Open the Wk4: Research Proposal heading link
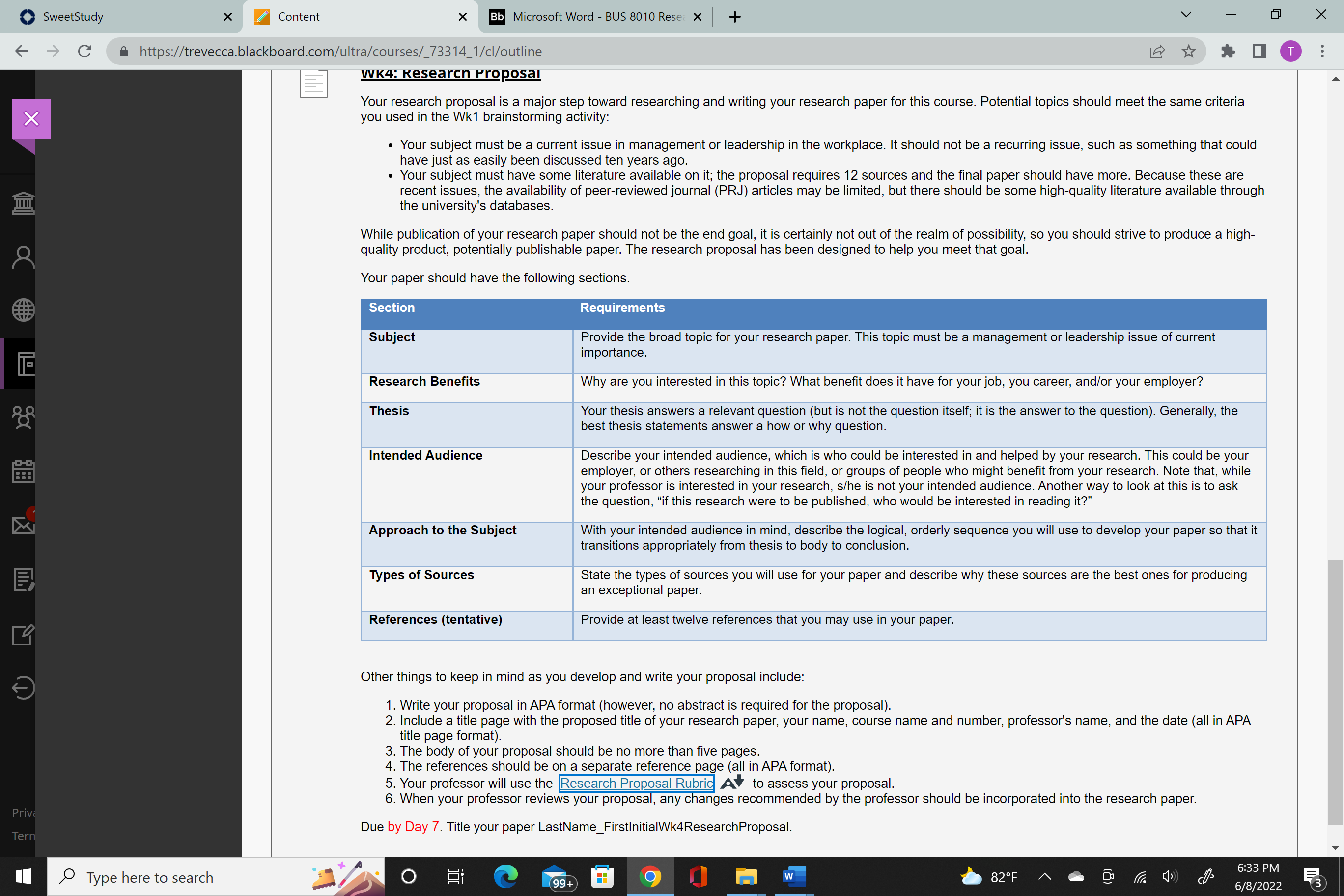Screen dimensions: 1344x896 [x=450, y=74]
